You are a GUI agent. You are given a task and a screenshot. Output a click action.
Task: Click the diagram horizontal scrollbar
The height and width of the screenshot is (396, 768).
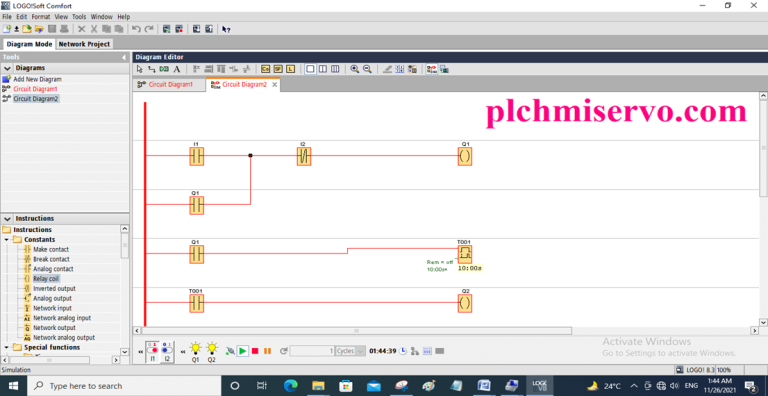click(356, 331)
